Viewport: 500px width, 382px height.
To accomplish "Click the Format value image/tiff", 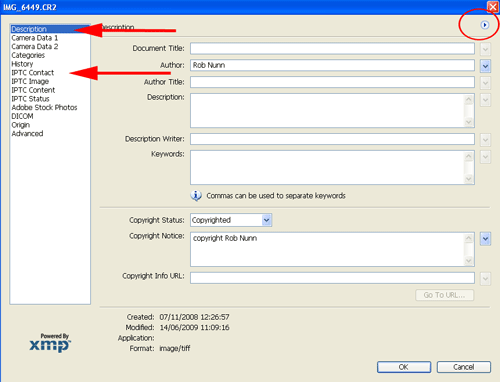I will coord(175,348).
